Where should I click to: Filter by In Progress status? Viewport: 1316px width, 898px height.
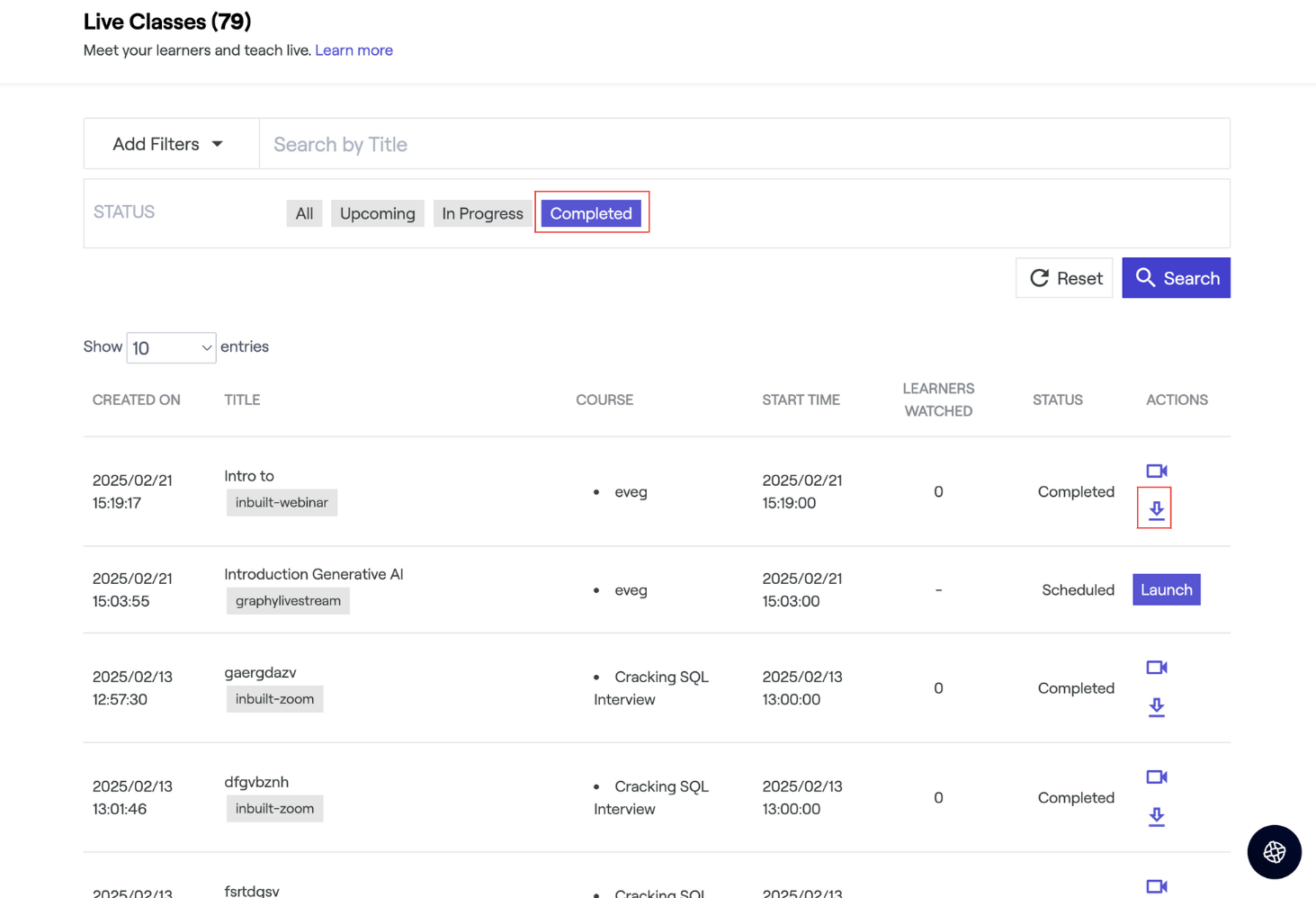point(482,214)
